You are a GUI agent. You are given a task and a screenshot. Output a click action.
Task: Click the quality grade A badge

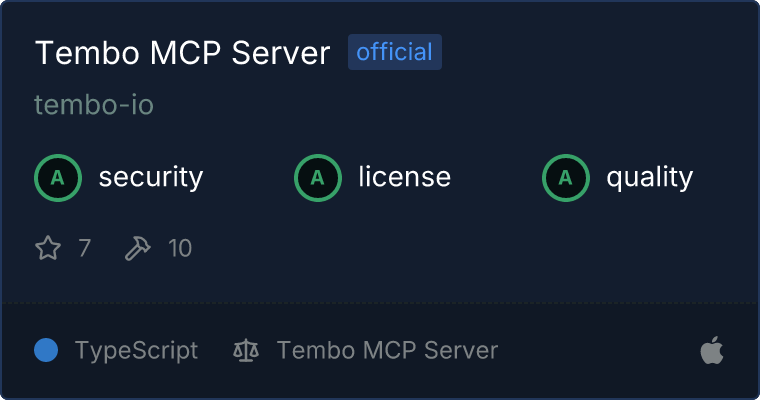pos(566,178)
